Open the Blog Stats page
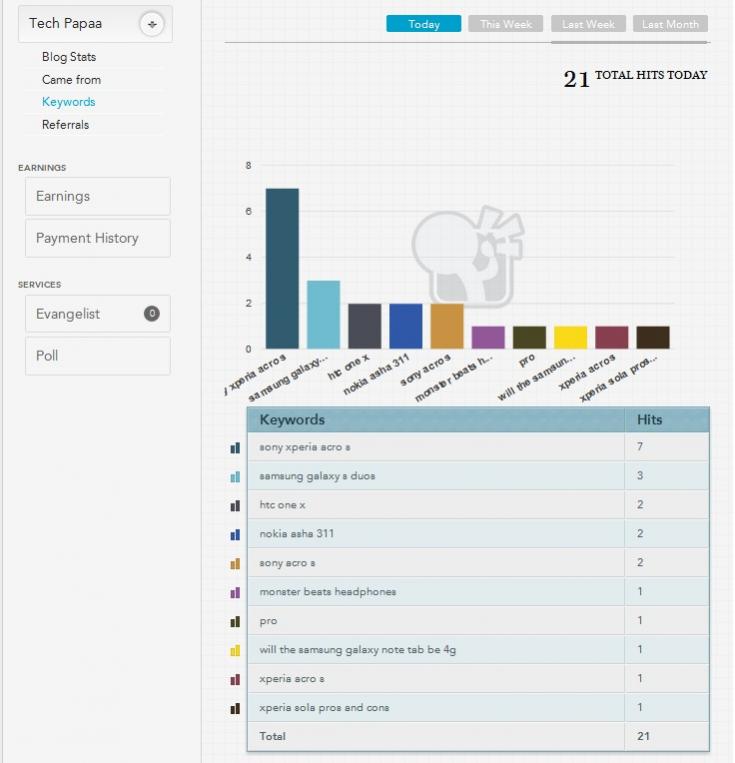735x763 pixels. [69, 57]
